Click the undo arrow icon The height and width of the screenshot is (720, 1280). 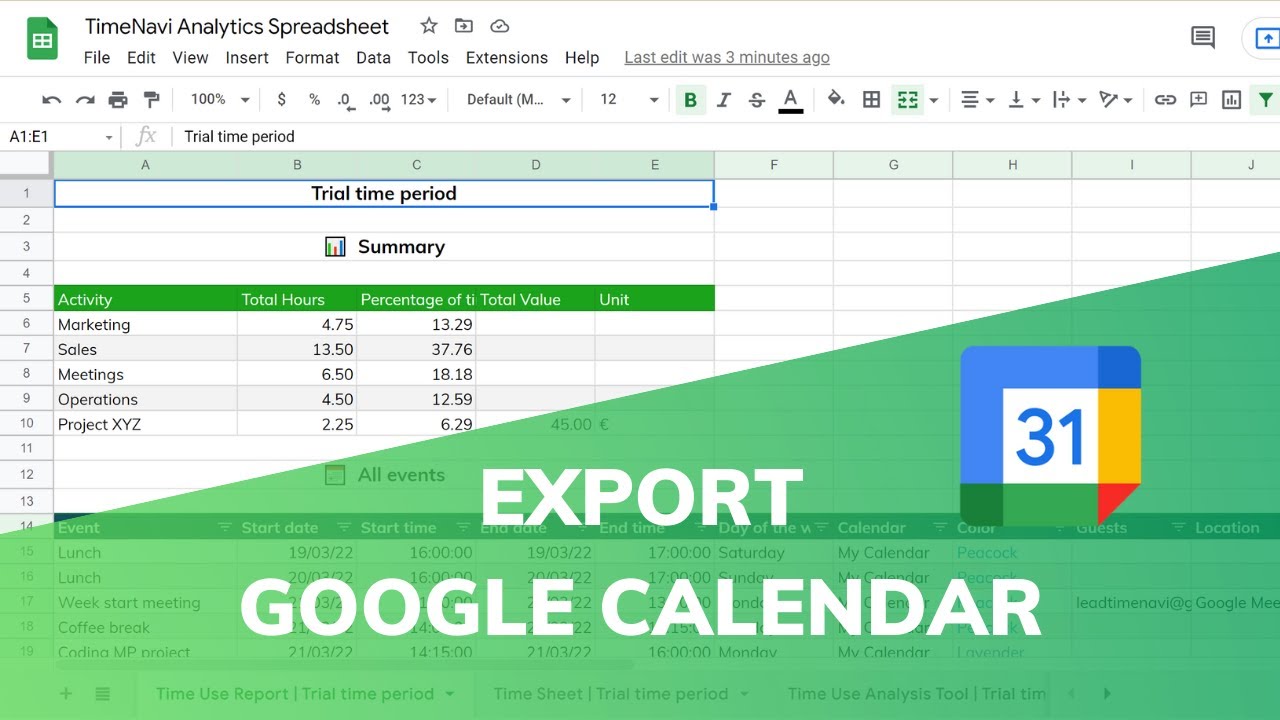click(x=51, y=99)
